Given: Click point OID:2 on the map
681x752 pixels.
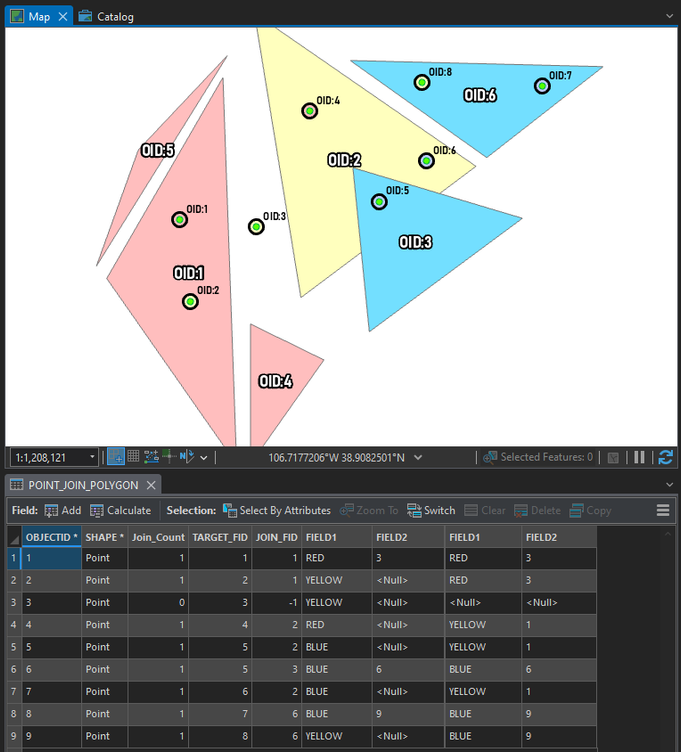Looking at the screenshot, I should (x=190, y=302).
